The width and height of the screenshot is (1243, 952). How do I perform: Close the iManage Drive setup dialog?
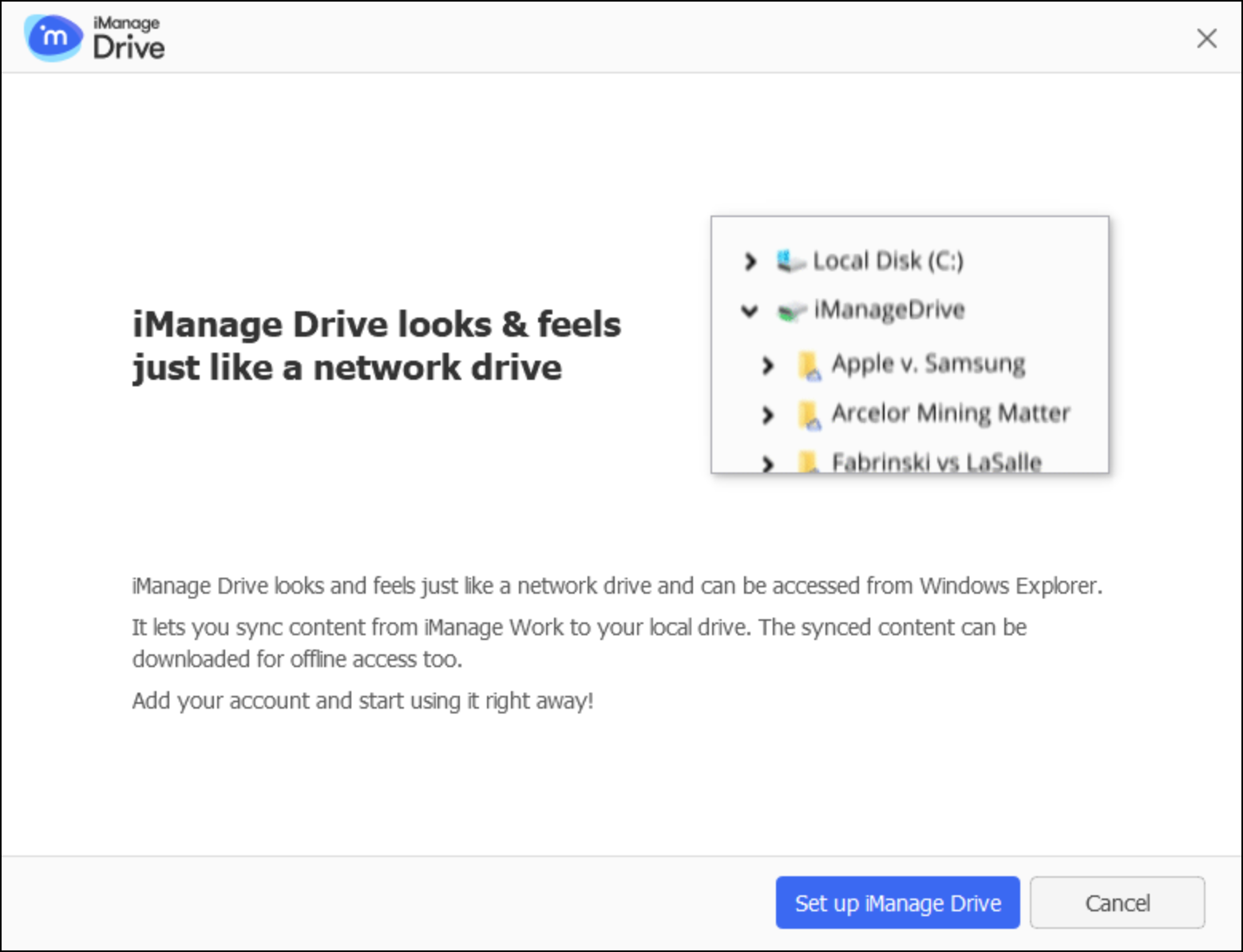(x=1206, y=38)
